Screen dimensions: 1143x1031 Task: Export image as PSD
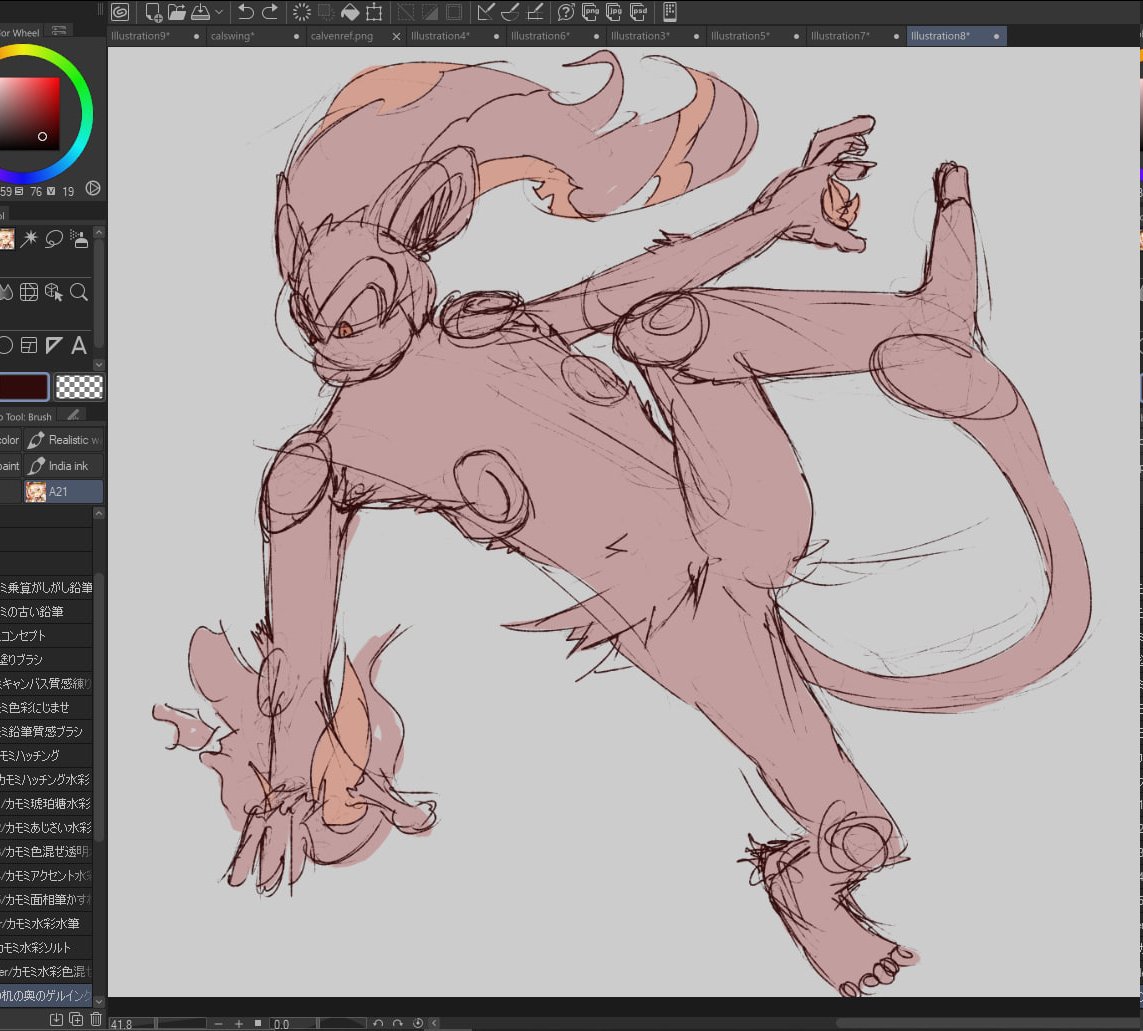coord(639,12)
